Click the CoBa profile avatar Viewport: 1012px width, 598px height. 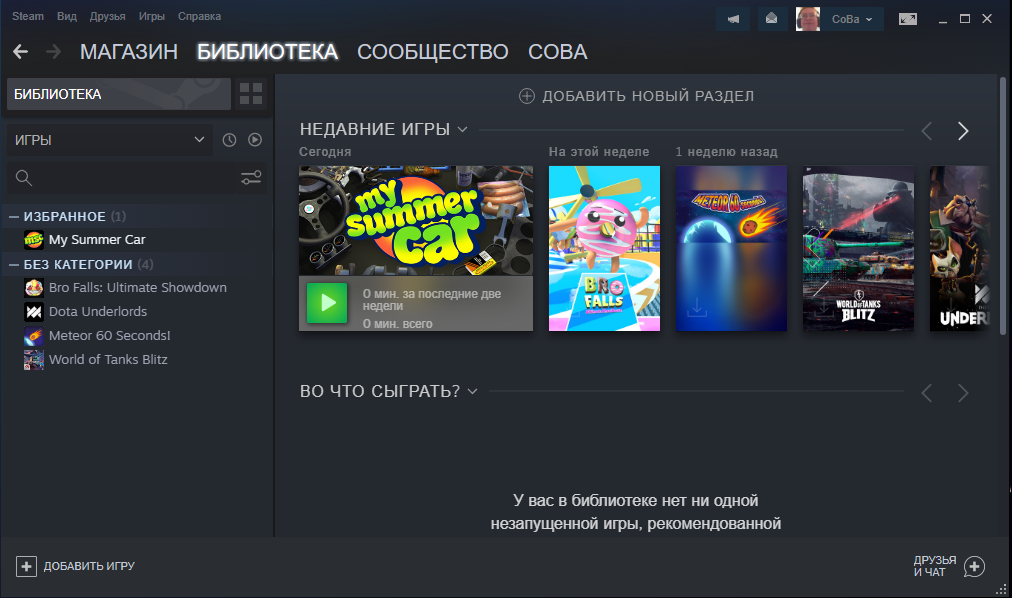[807, 19]
